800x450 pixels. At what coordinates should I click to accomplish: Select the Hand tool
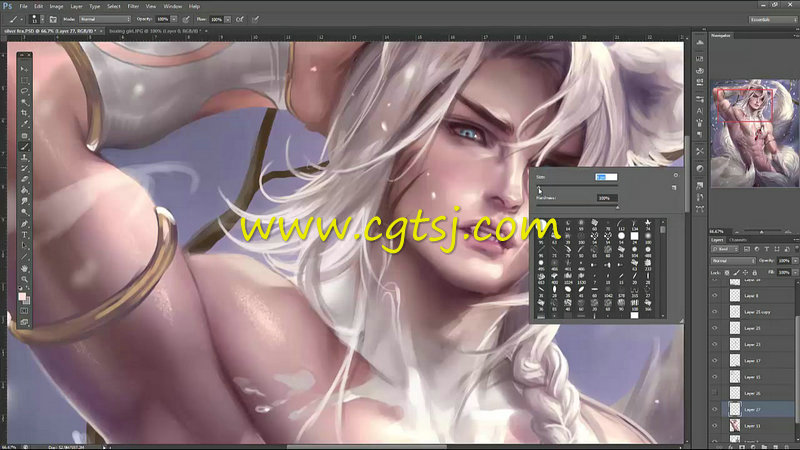(24, 268)
